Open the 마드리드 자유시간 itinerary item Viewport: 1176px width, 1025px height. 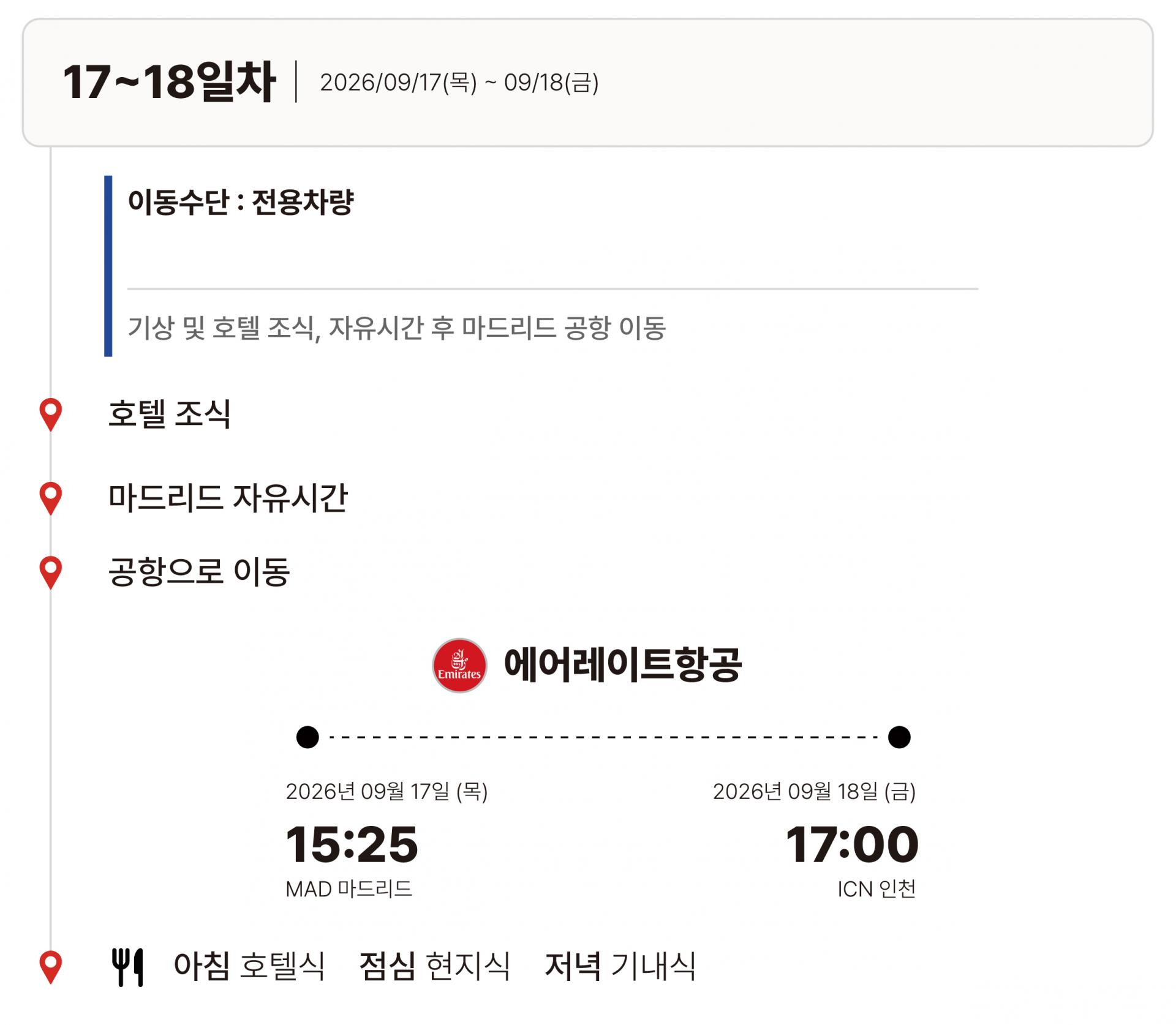[x=228, y=497]
